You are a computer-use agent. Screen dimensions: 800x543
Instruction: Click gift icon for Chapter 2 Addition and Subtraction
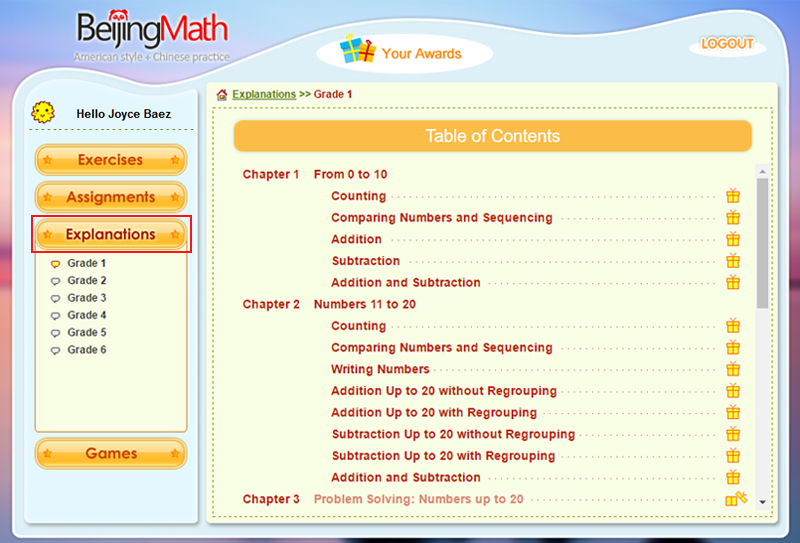pos(733,478)
